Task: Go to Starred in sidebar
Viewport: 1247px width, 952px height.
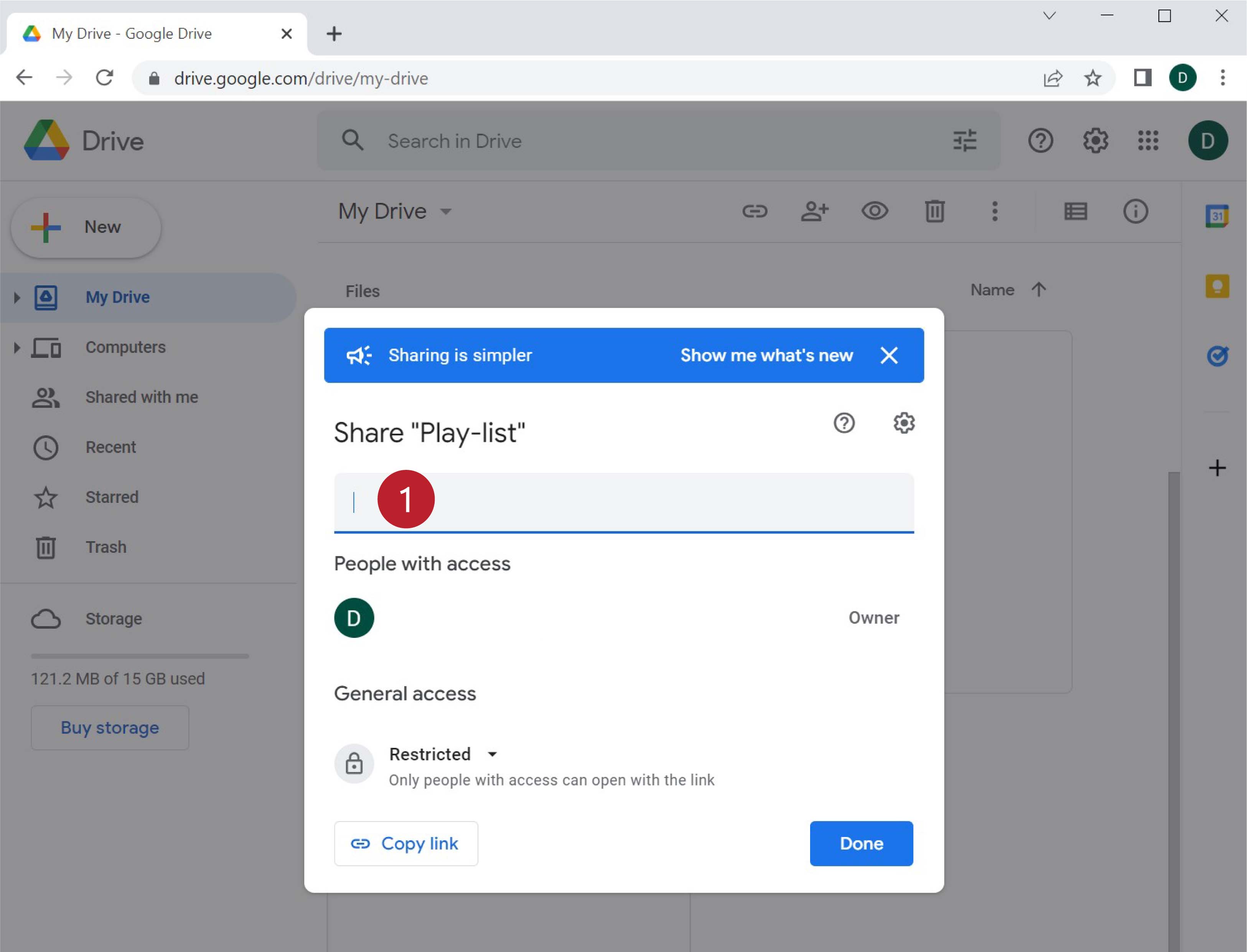Action: point(112,497)
